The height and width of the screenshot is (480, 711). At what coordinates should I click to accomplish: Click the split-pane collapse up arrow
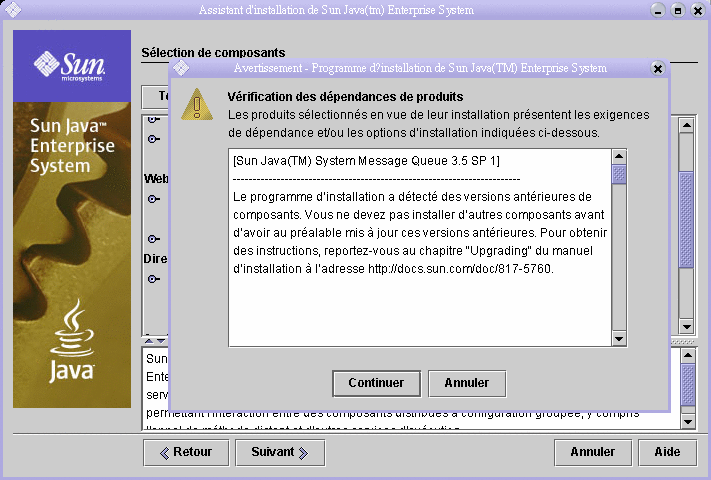[149, 340]
